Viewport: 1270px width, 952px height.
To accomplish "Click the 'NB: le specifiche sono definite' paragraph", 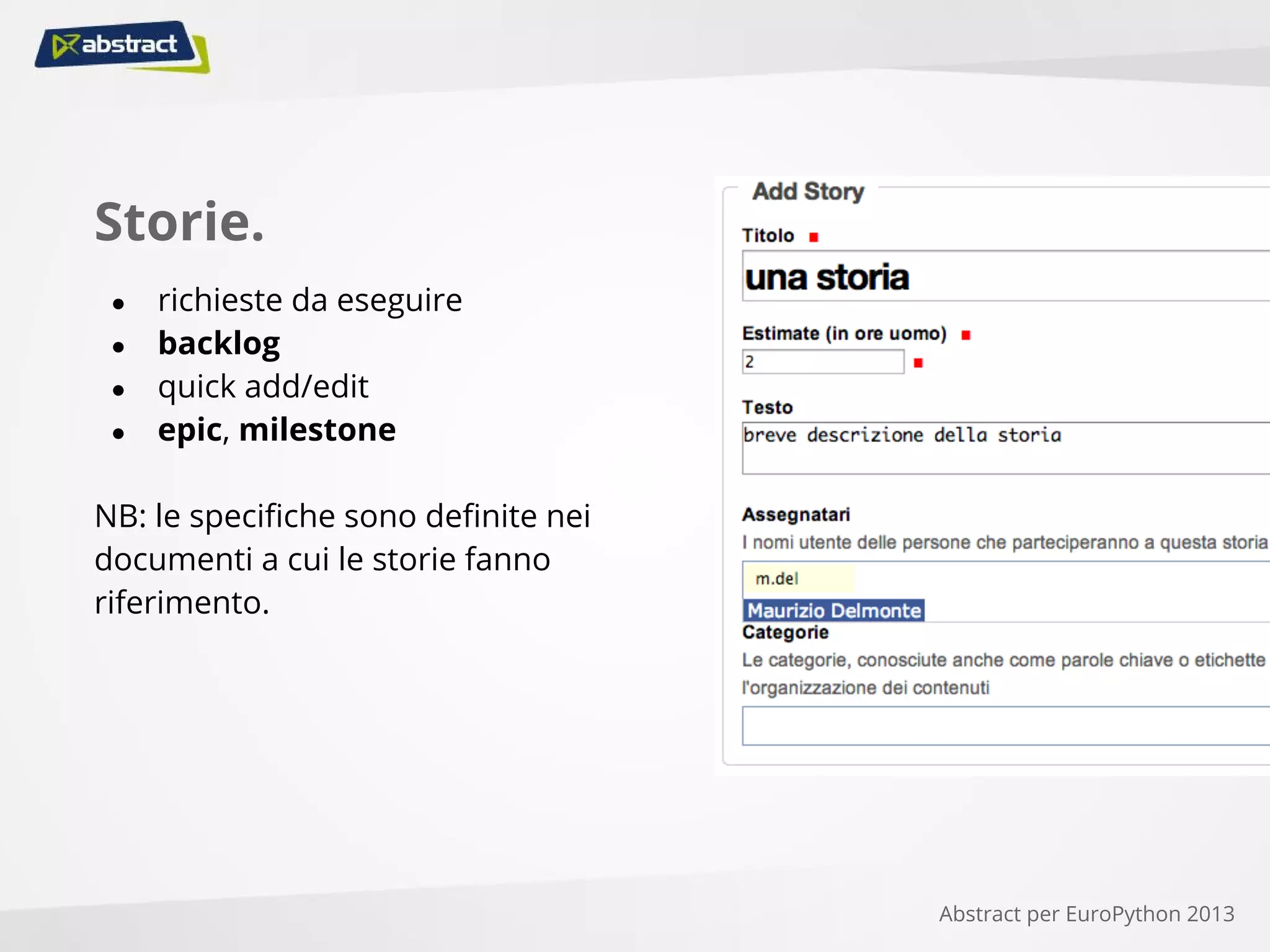I will pyautogui.click(x=342, y=559).
